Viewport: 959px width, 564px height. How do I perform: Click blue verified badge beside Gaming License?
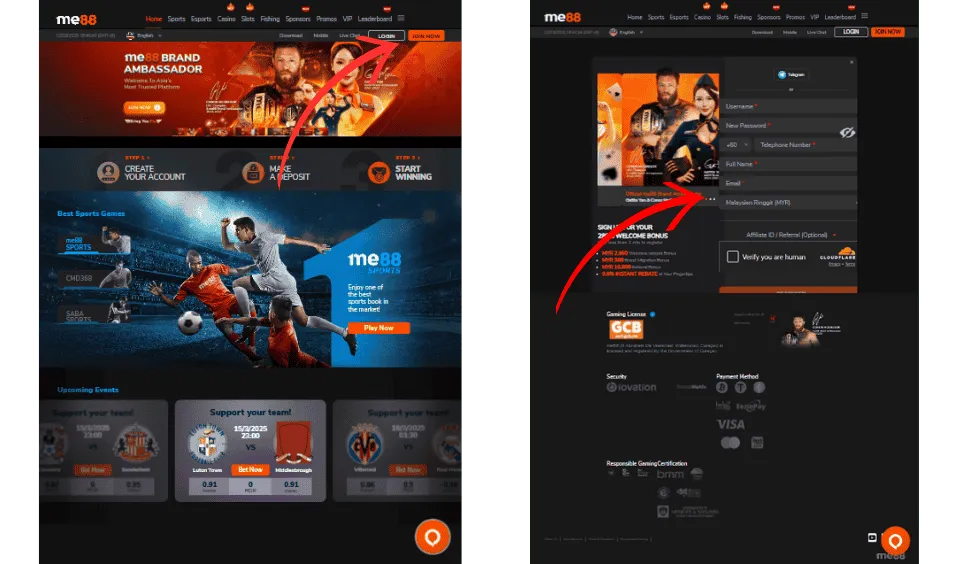pyautogui.click(x=653, y=314)
